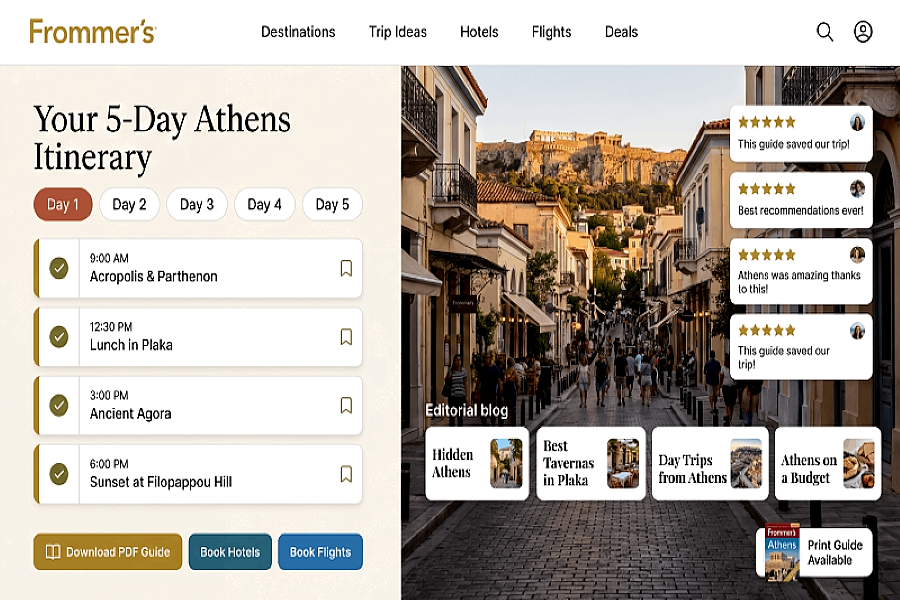
Task: Switch to the Day 3 tab
Action: pos(197,204)
